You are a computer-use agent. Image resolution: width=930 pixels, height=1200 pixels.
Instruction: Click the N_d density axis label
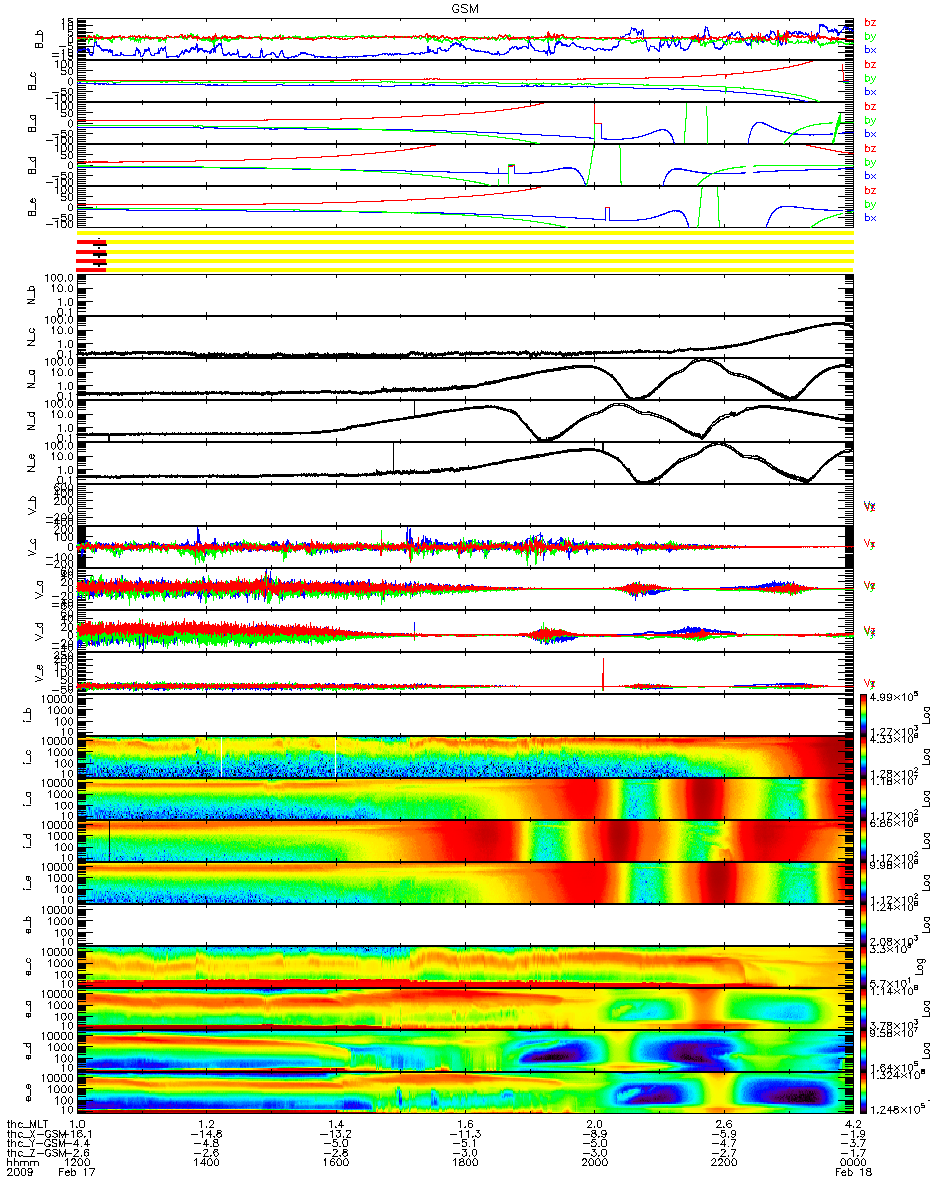(x=30, y=421)
